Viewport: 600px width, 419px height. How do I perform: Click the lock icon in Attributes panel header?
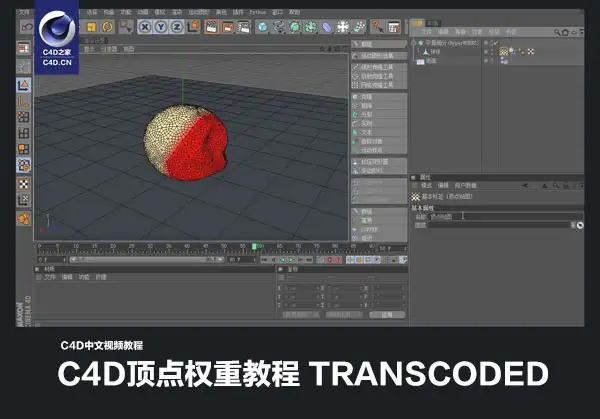coord(566,186)
